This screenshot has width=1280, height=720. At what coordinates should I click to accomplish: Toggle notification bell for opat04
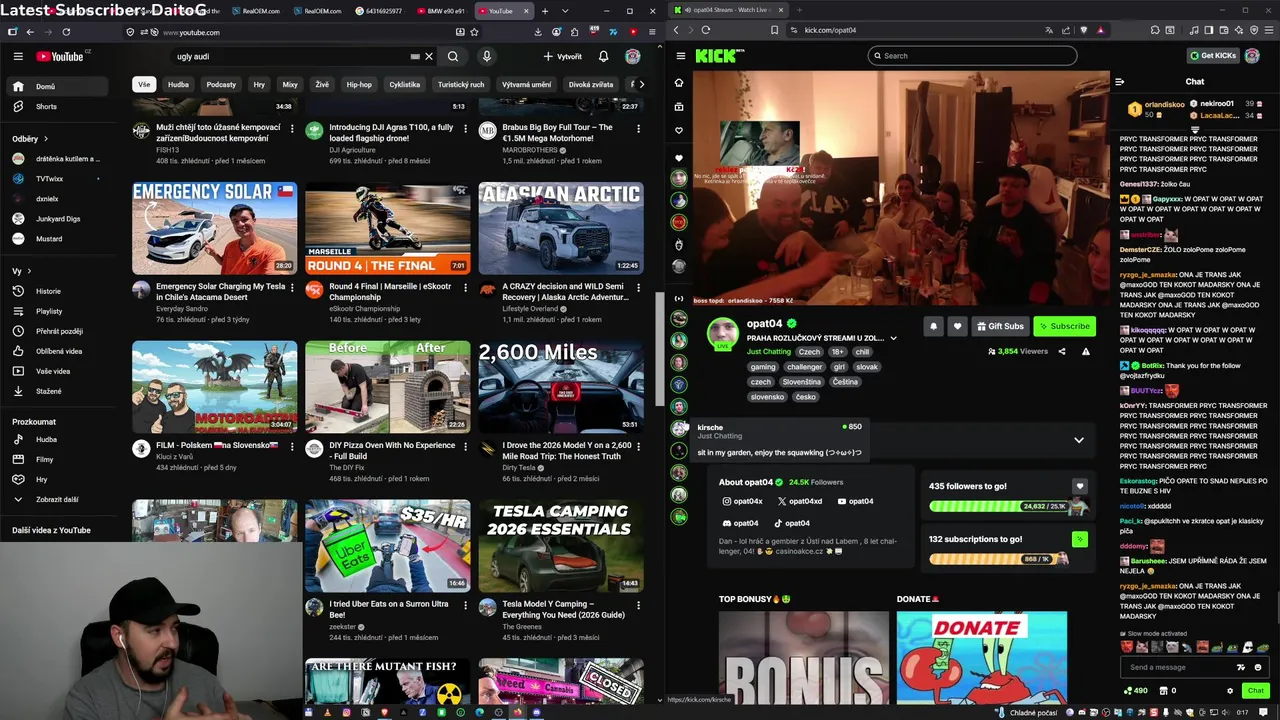tap(933, 326)
